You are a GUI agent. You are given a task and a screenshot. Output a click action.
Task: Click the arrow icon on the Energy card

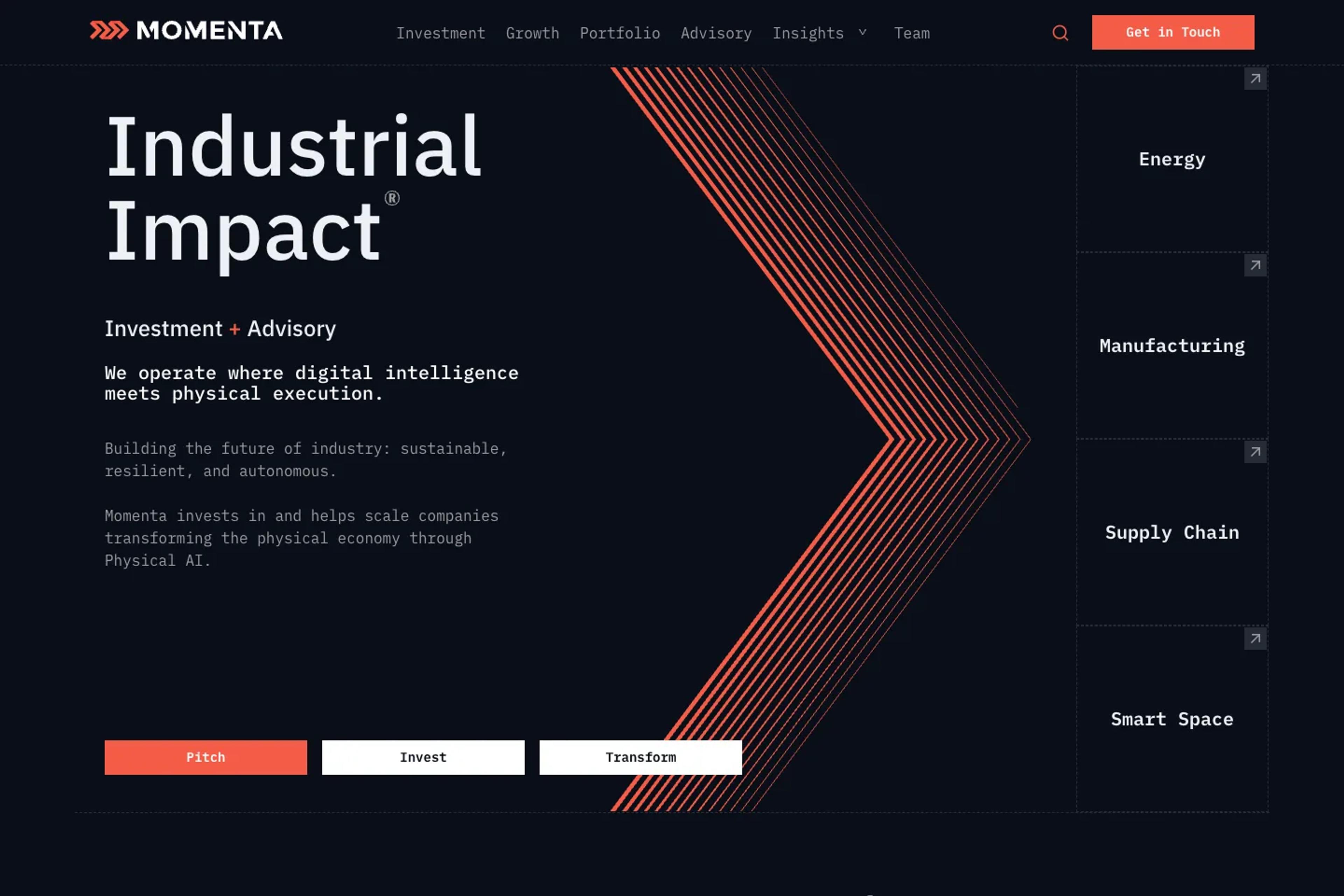1255,79
